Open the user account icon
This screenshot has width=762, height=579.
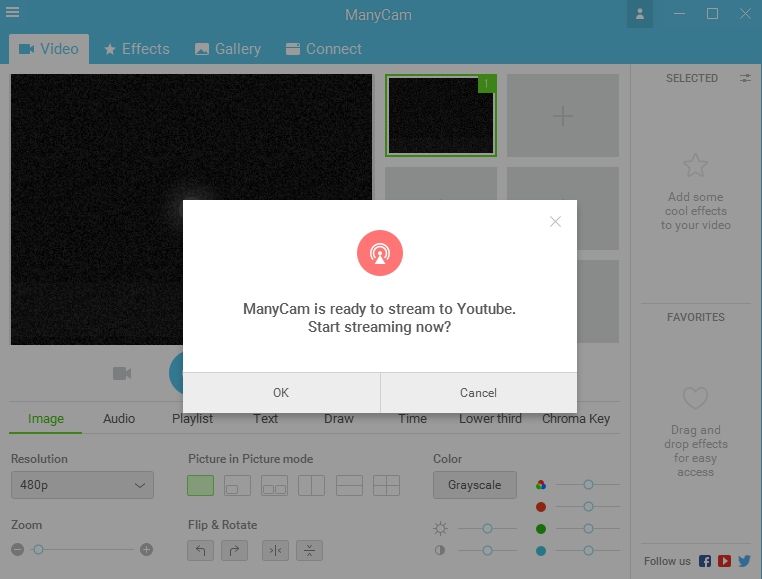tap(640, 14)
